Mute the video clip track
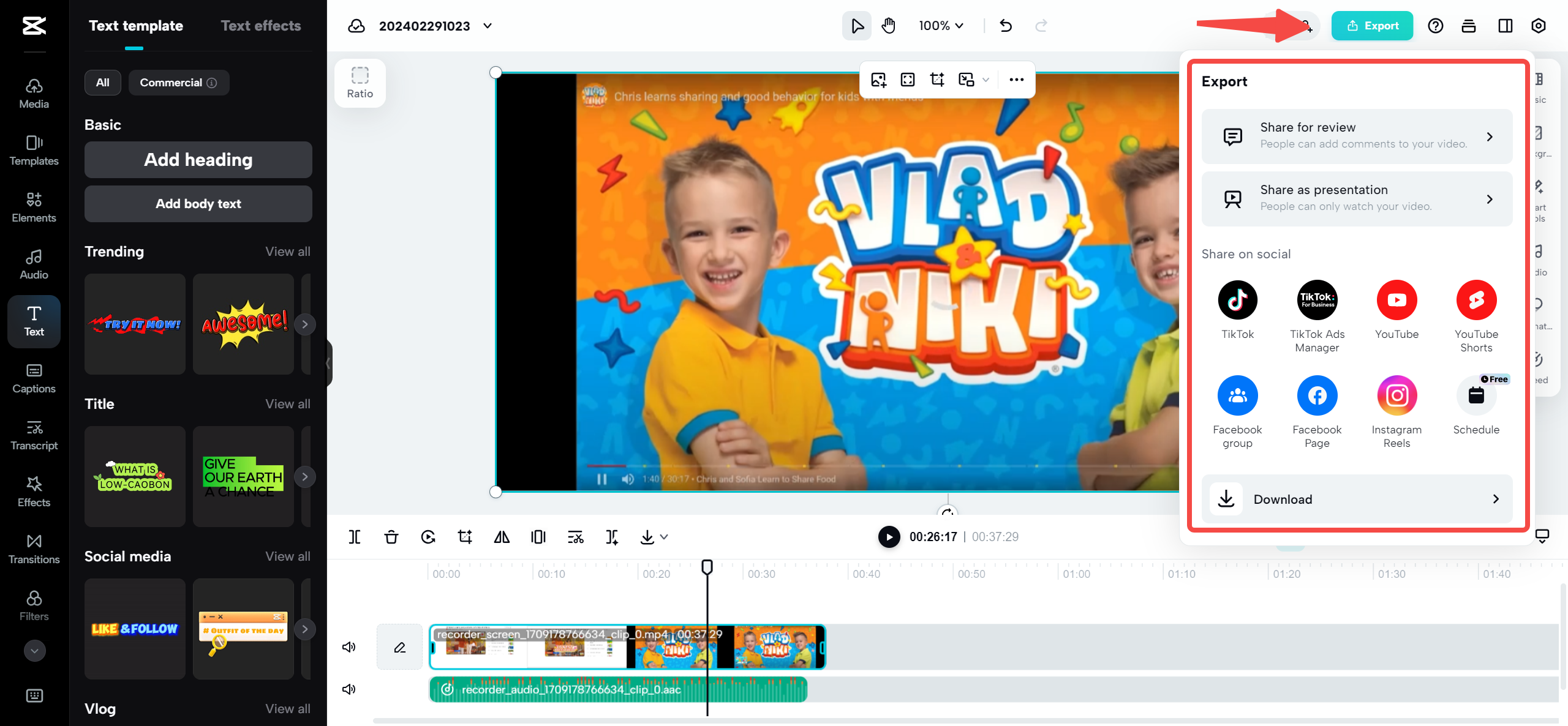 point(349,646)
